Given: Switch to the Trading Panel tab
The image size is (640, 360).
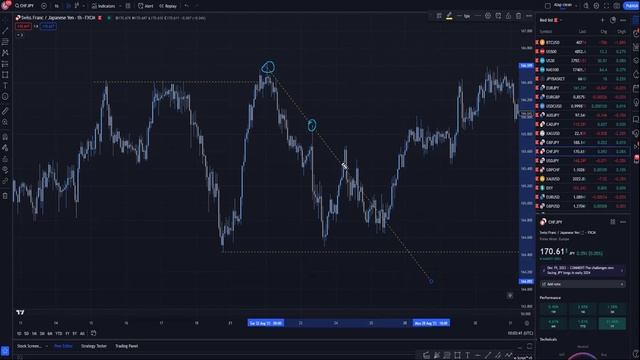Looking at the screenshot, I should 127,346.
